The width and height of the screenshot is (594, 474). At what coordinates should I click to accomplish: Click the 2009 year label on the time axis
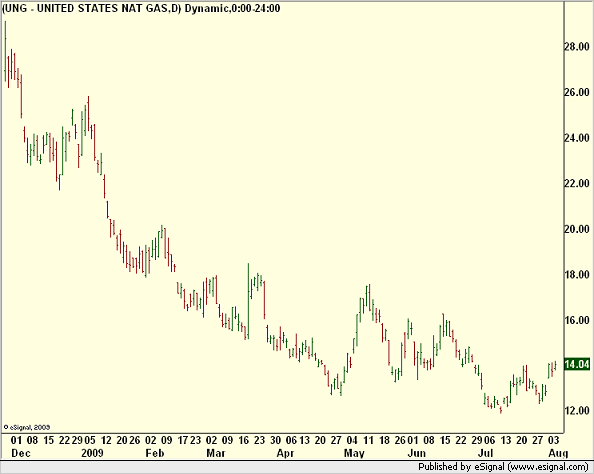tap(92, 453)
